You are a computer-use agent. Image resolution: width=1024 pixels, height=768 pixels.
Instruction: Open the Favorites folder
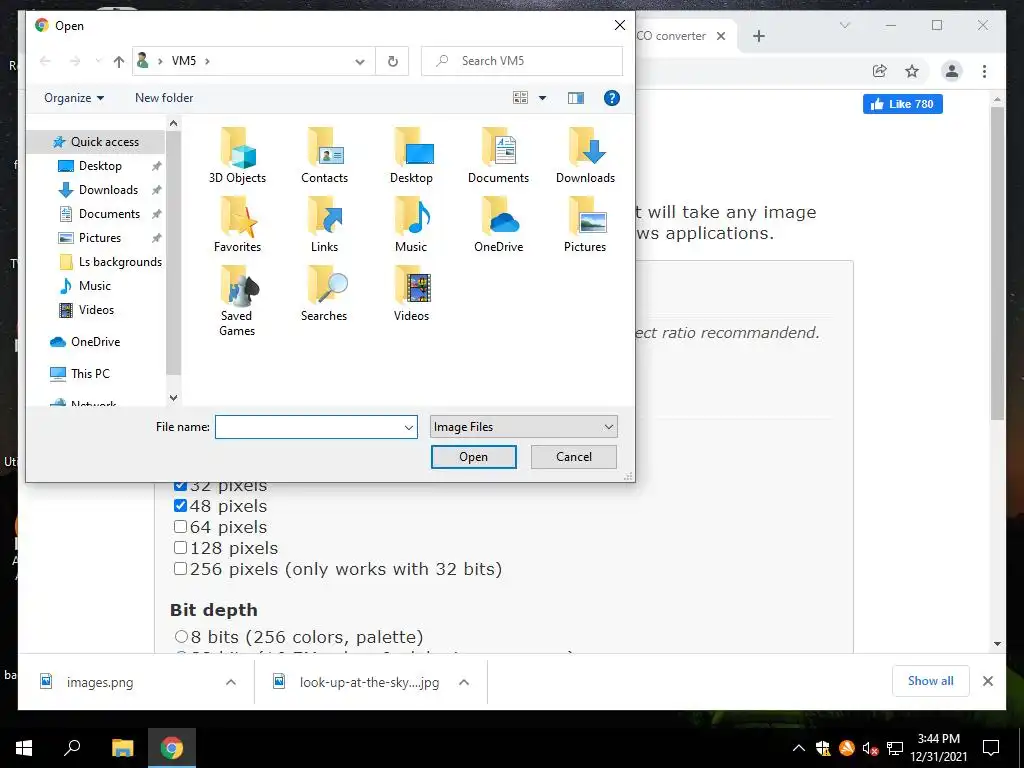pyautogui.click(x=237, y=225)
